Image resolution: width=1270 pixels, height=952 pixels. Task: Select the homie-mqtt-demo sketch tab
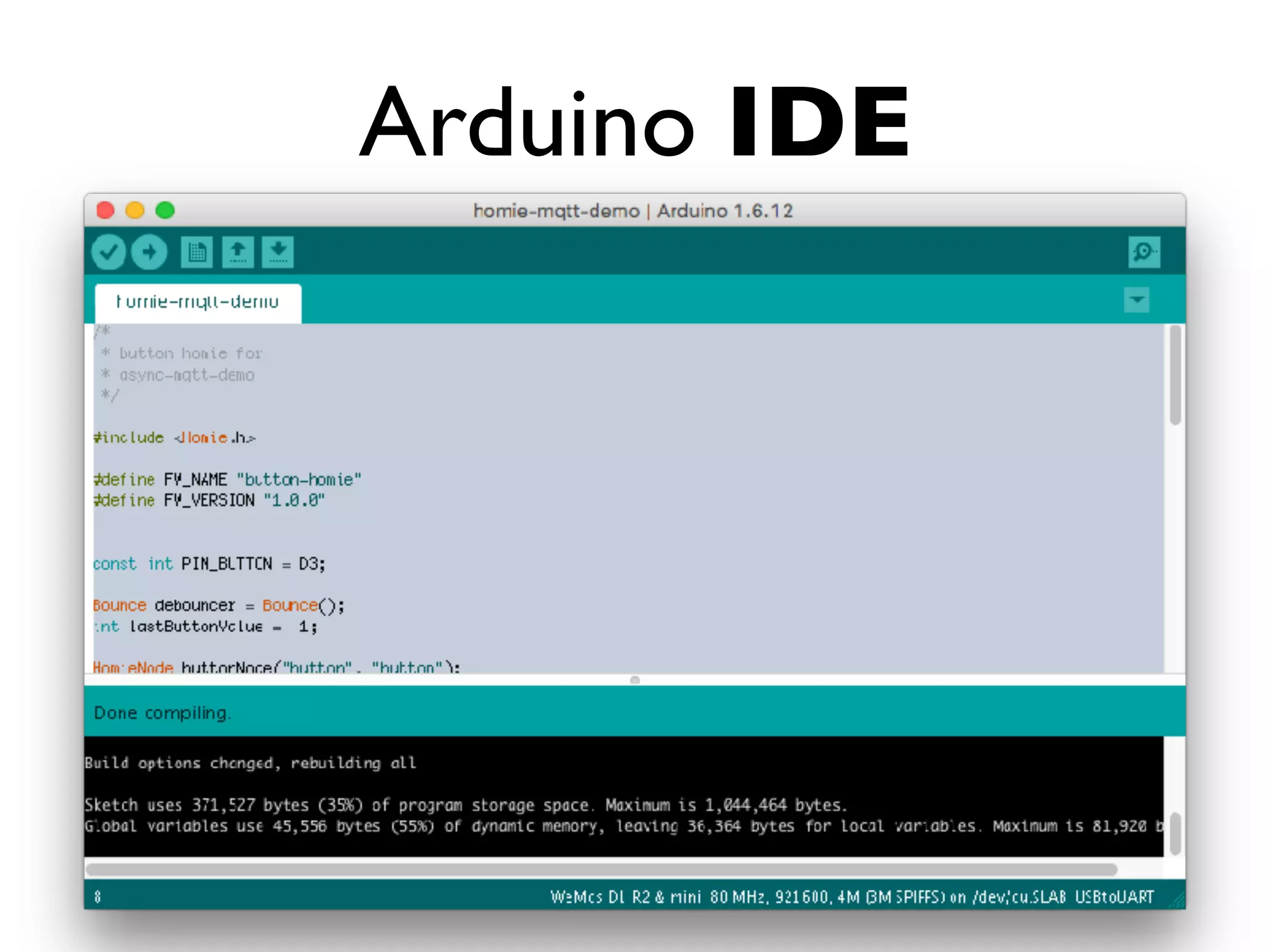[x=198, y=303]
